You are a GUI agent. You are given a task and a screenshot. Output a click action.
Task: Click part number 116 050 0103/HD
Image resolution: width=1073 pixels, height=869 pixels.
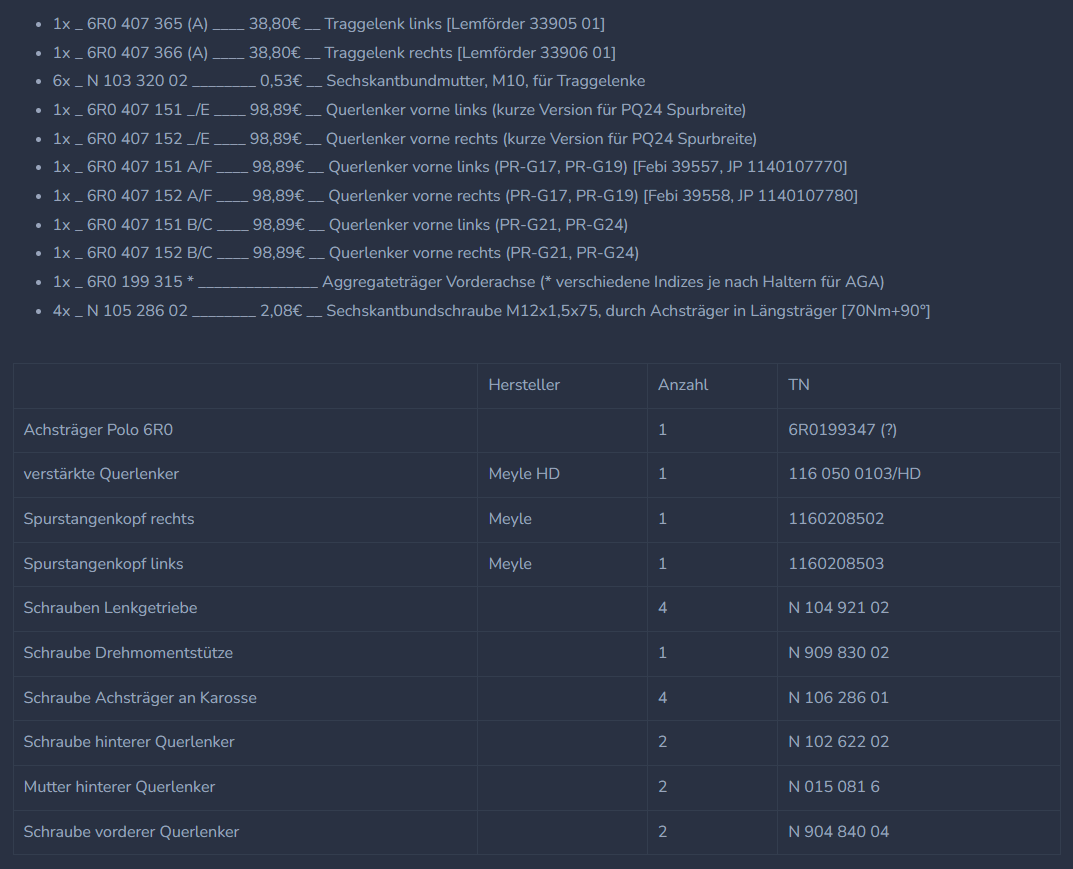854,474
